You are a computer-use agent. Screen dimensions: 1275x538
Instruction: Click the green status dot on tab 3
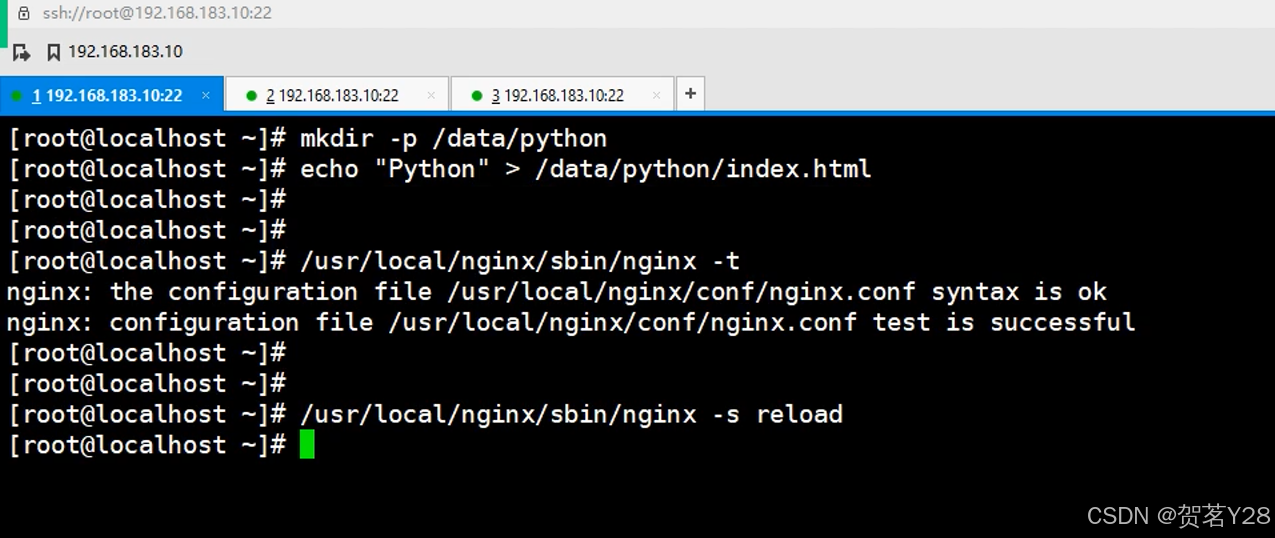[477, 96]
